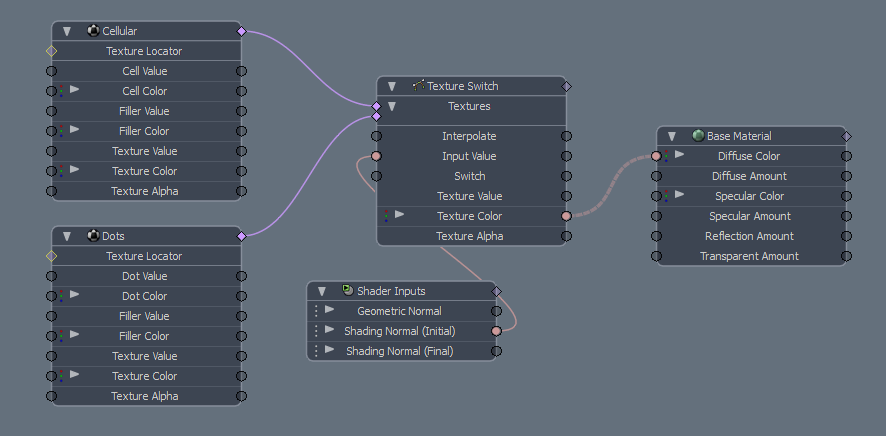
Task: Click the Shader Inputs node icon
Action: tap(347, 291)
